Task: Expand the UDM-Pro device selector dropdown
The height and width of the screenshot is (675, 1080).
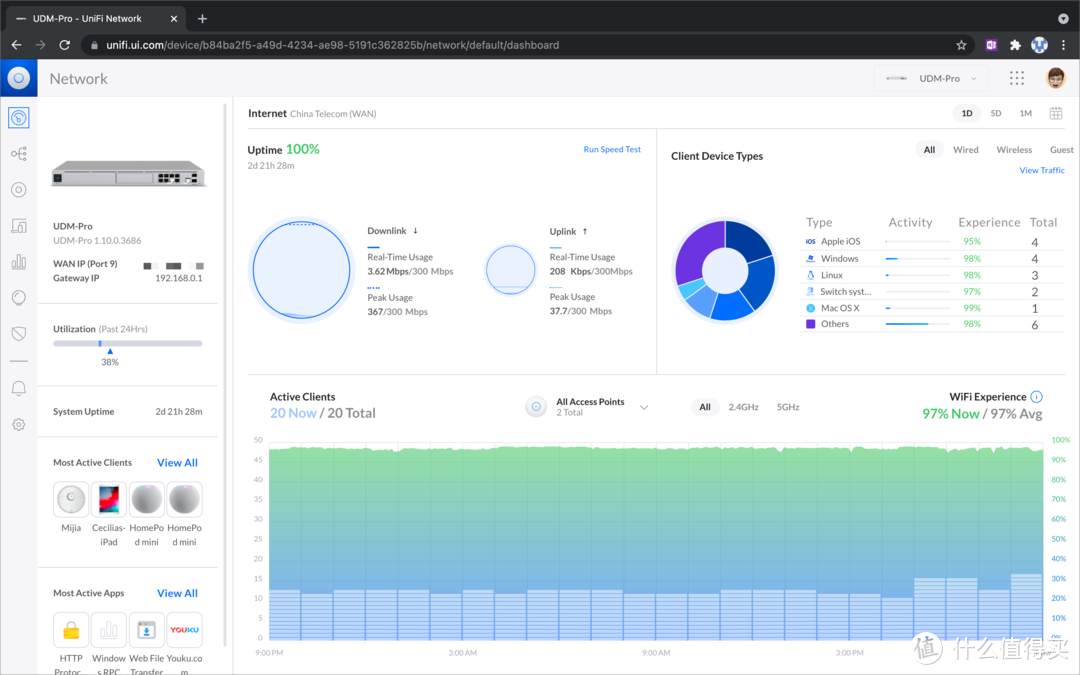Action: click(x=931, y=79)
